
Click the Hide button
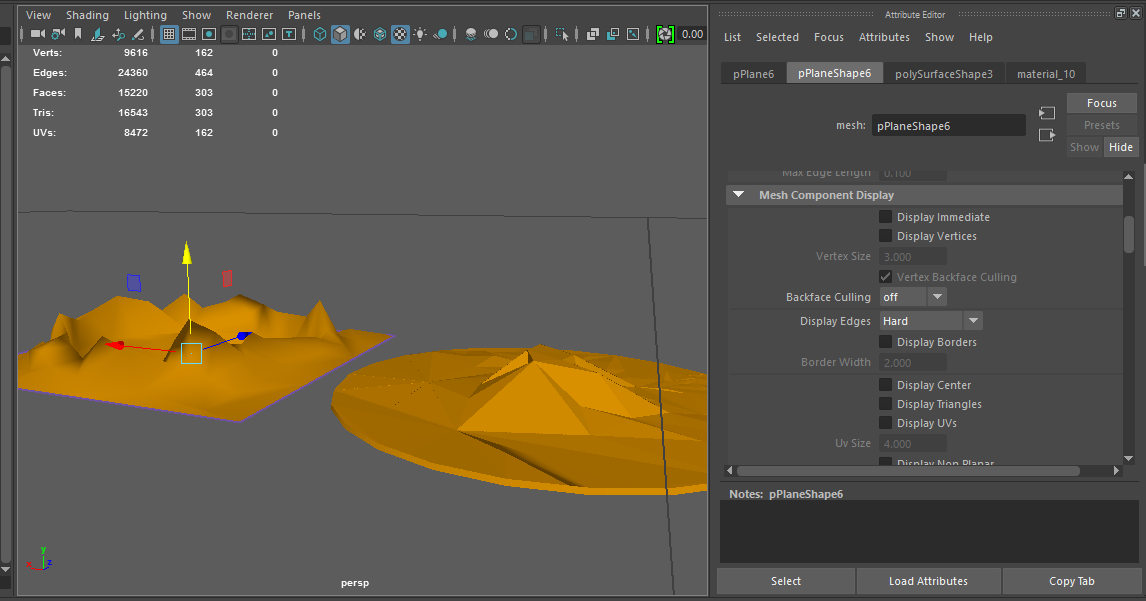1120,147
